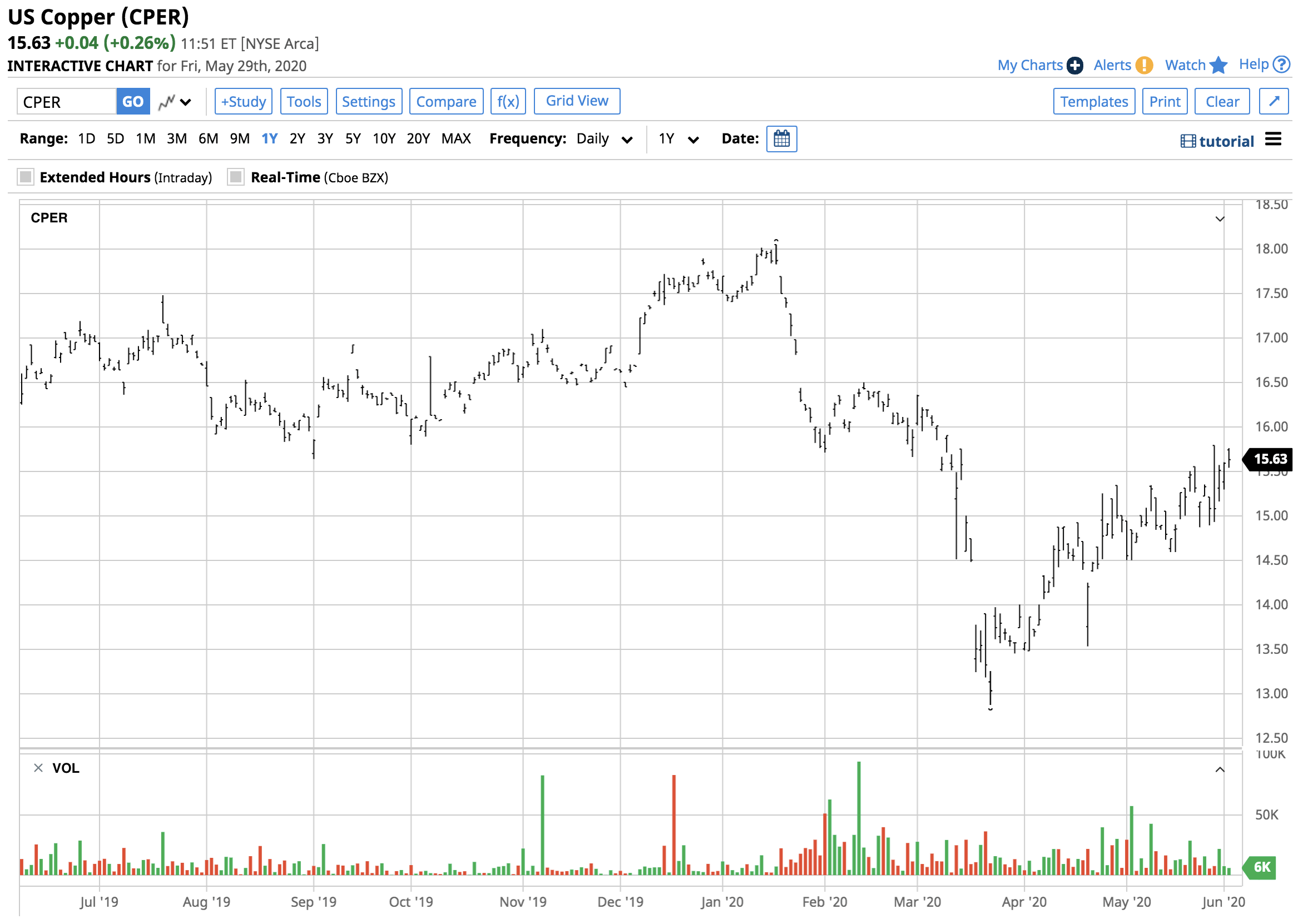
Task: Select the 9M range
Action: (x=240, y=139)
